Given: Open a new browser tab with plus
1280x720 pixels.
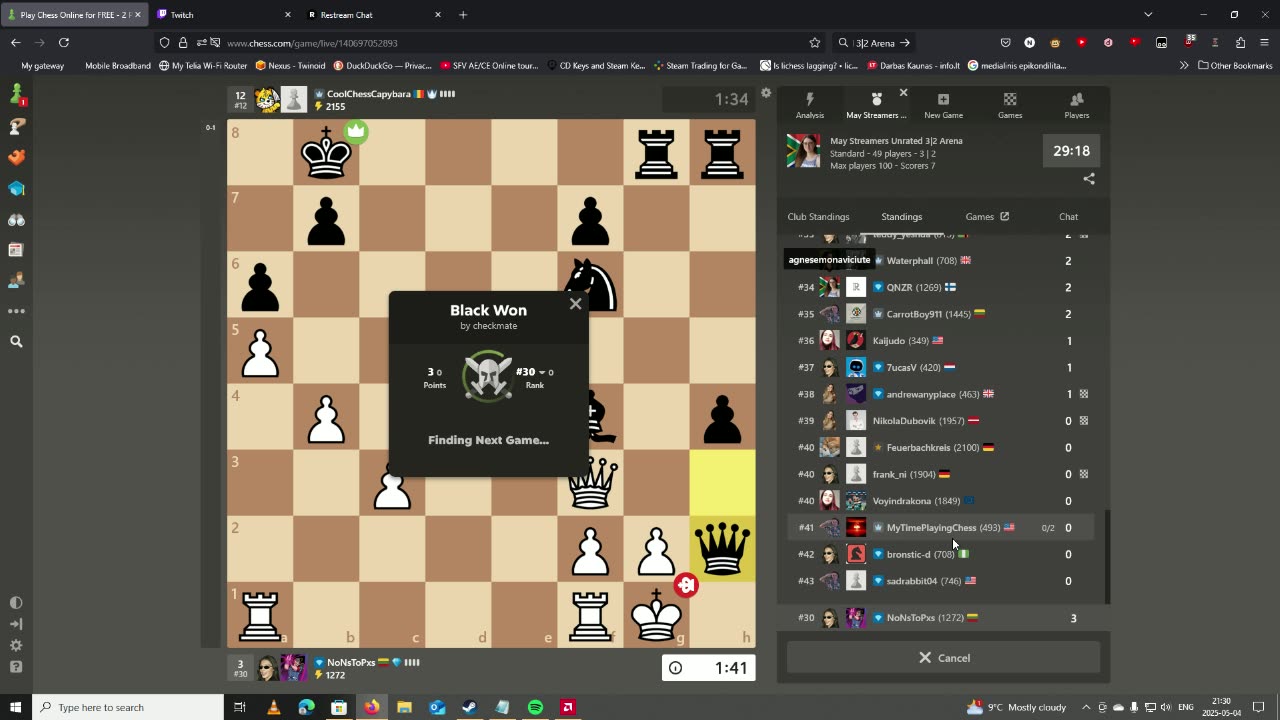Looking at the screenshot, I should [463, 15].
